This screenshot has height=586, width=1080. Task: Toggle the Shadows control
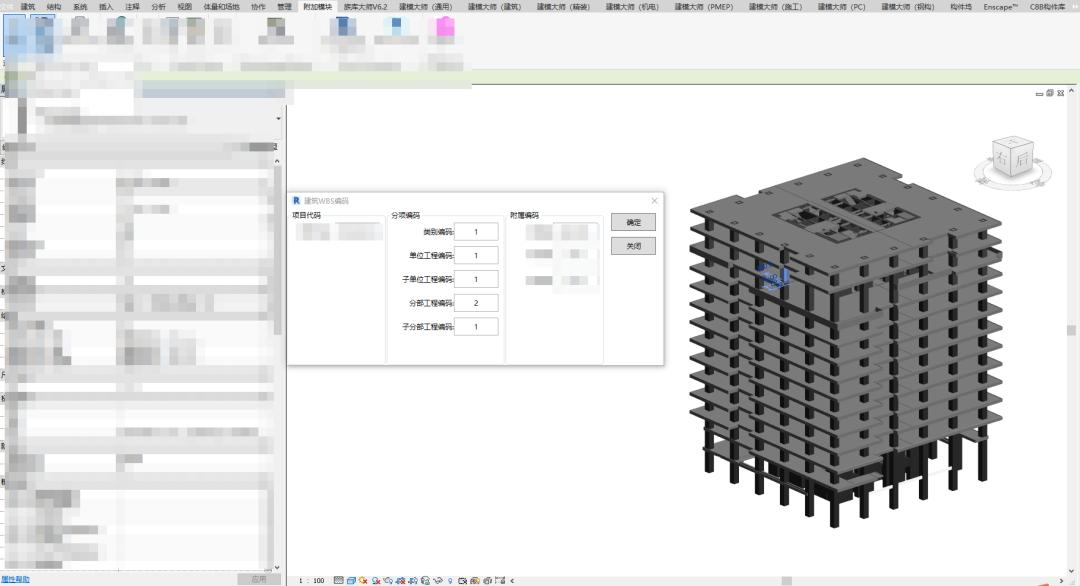pos(376,580)
